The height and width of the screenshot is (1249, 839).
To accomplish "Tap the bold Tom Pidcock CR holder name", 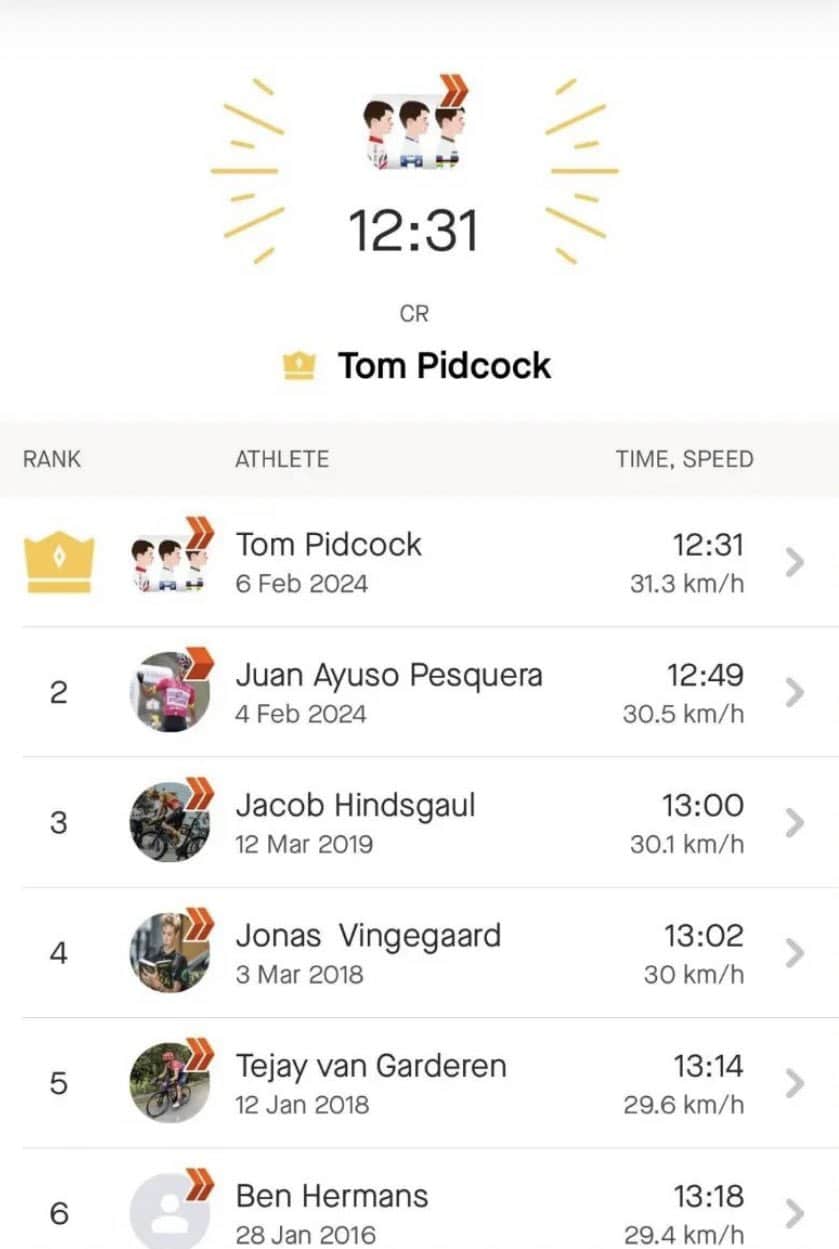I will pos(444,366).
